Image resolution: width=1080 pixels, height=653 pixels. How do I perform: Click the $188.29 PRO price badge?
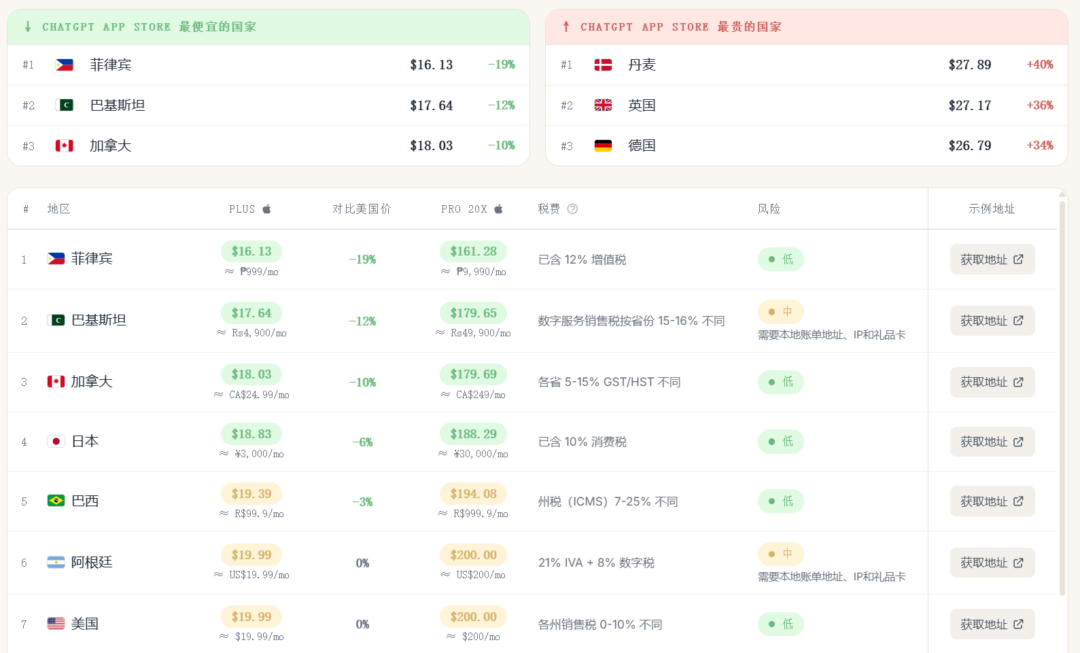tap(473, 434)
